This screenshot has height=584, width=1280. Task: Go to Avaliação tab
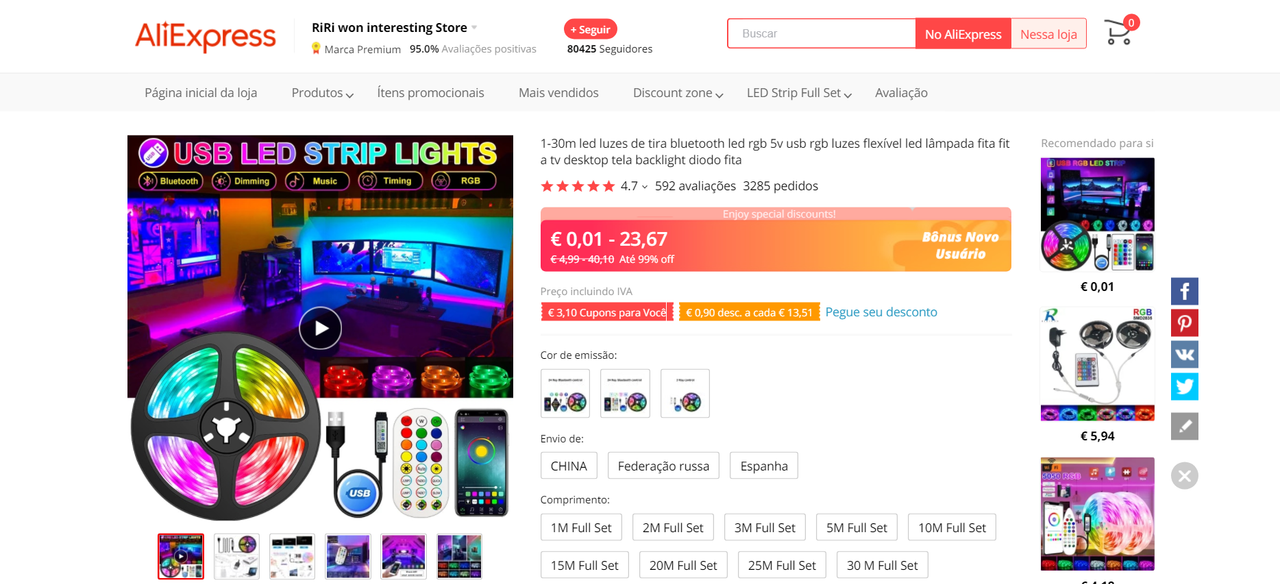tap(901, 92)
